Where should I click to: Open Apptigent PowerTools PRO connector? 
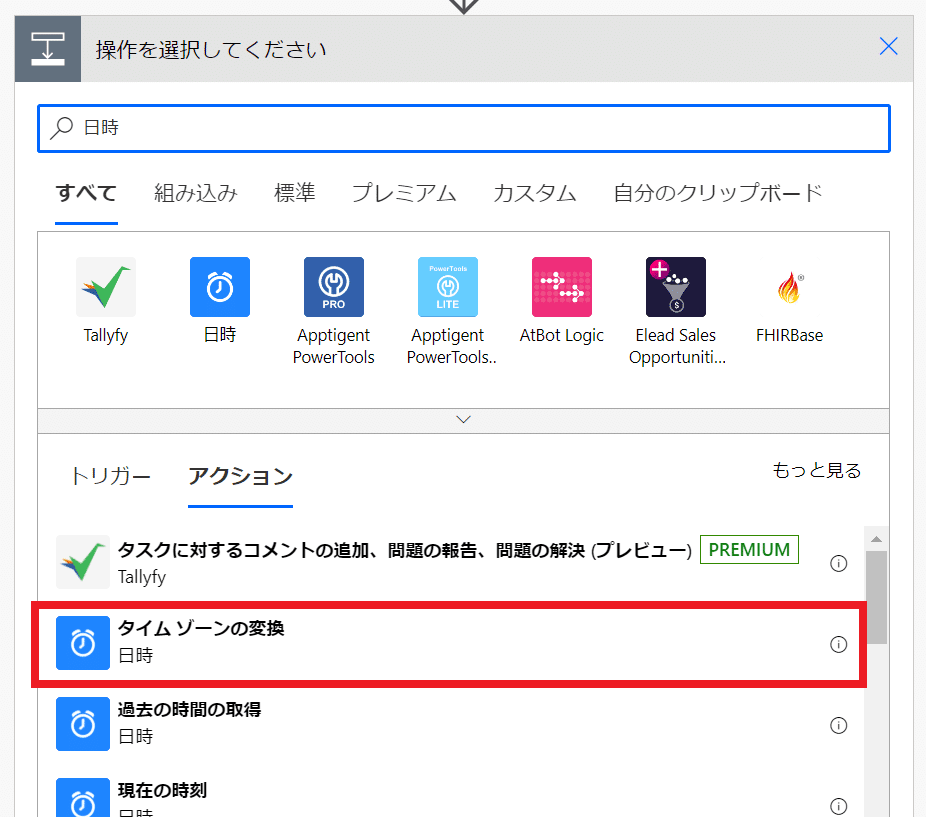click(x=334, y=287)
